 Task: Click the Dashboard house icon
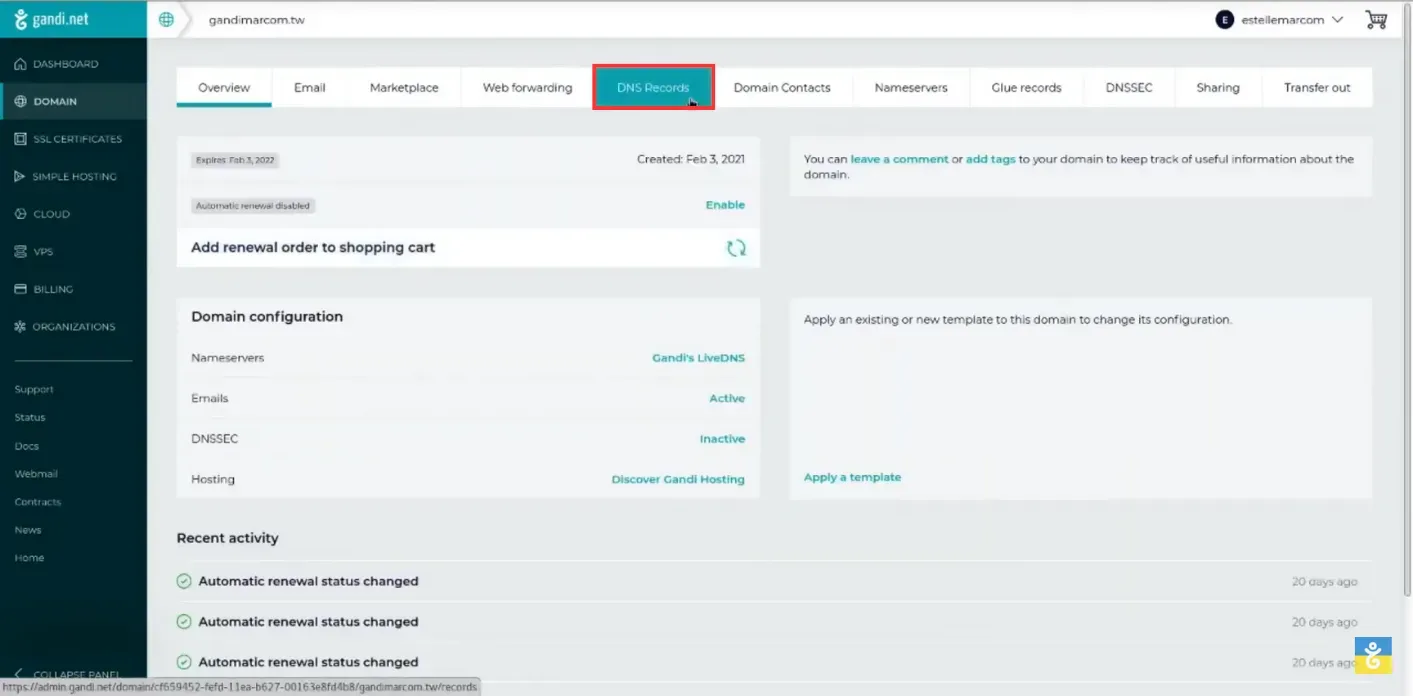click(x=20, y=64)
